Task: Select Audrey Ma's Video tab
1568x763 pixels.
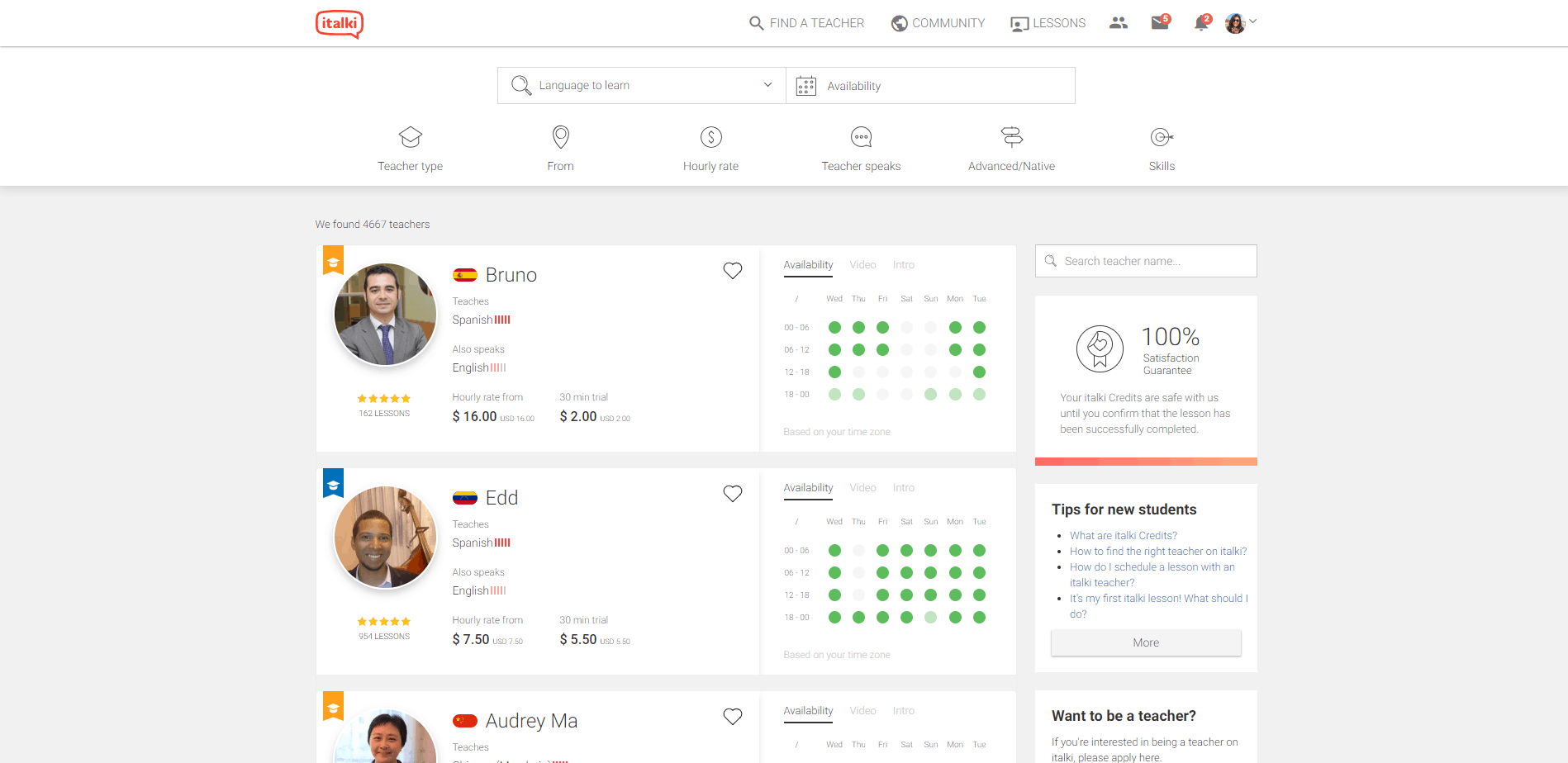Action: click(862, 711)
